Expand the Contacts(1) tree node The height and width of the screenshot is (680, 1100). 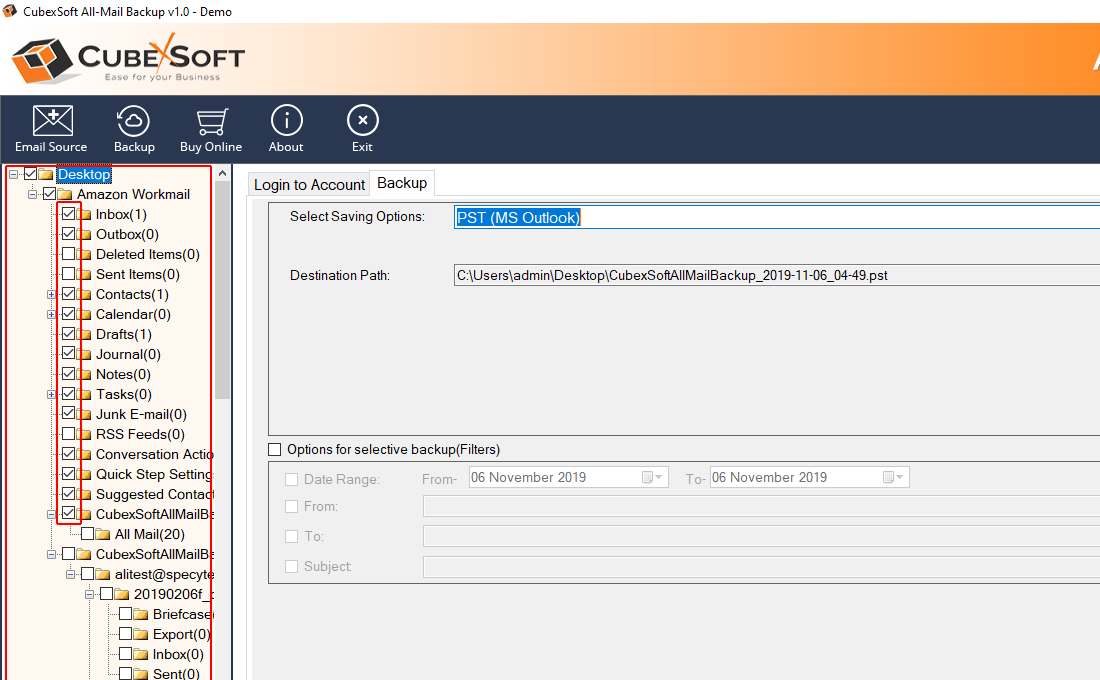51,295
